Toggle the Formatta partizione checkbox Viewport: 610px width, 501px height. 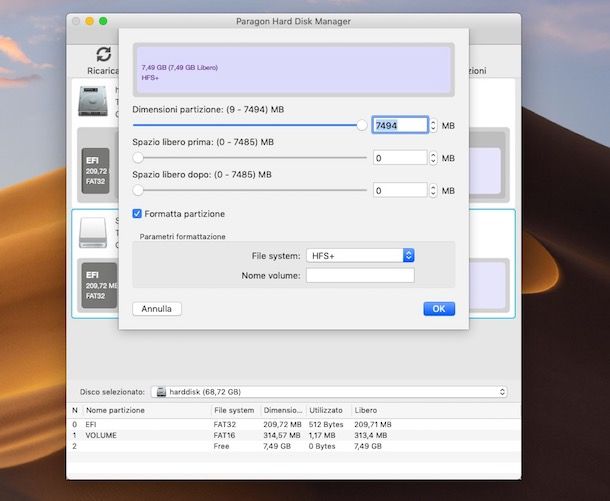tap(137, 214)
